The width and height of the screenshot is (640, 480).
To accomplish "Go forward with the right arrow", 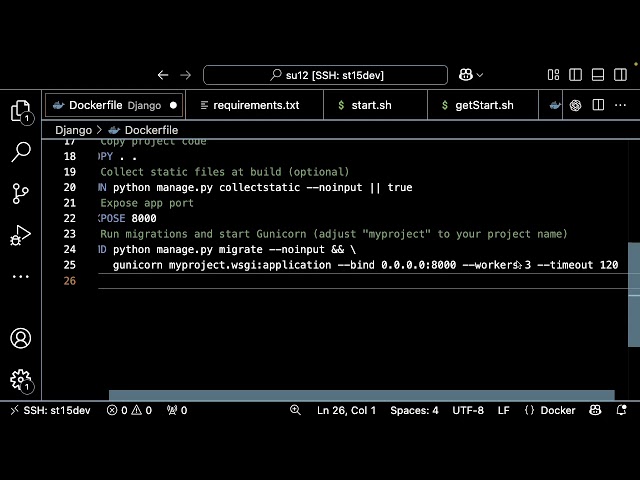I will (x=186, y=75).
